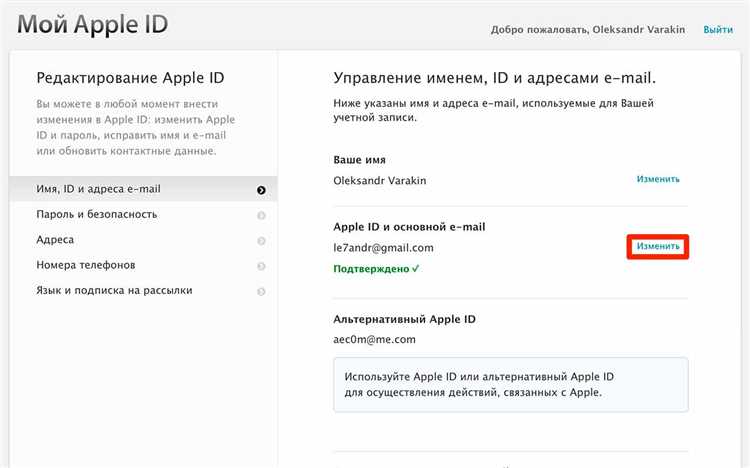Click the Альтернативный Apple ID label

click(x=404, y=319)
